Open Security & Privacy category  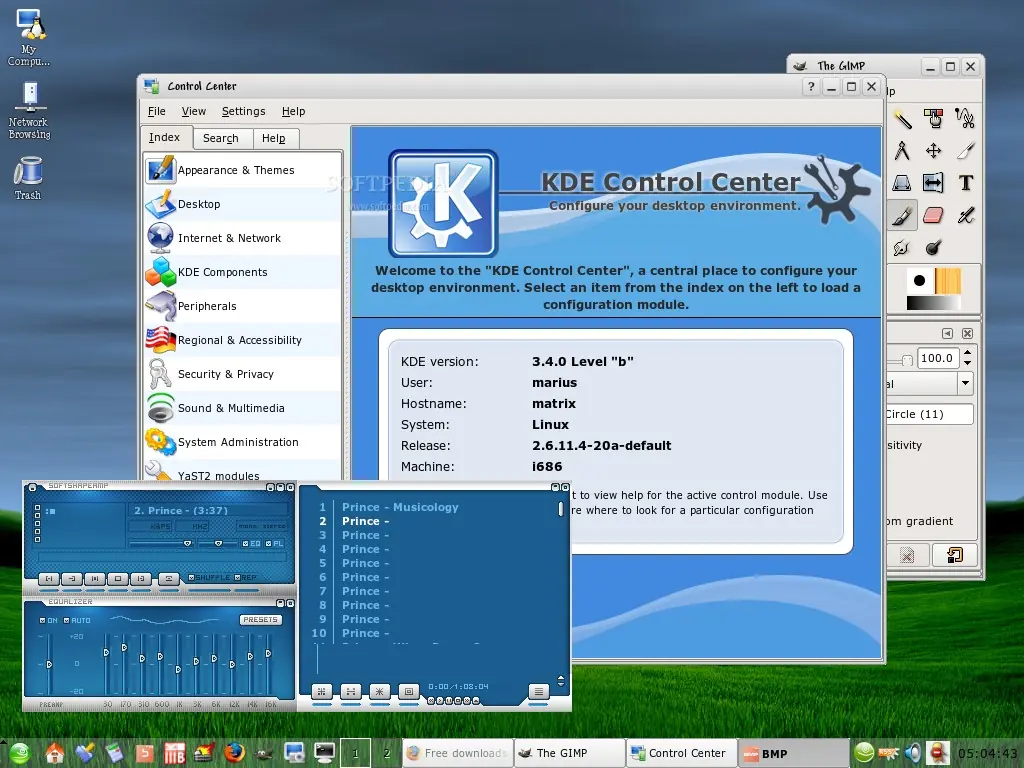(x=242, y=374)
